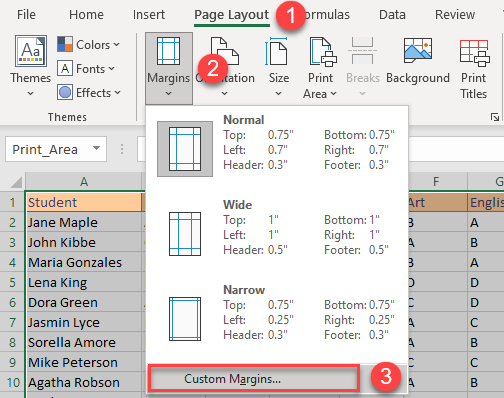
Task: Expand the Orientation dropdown arrow
Action: (225, 94)
